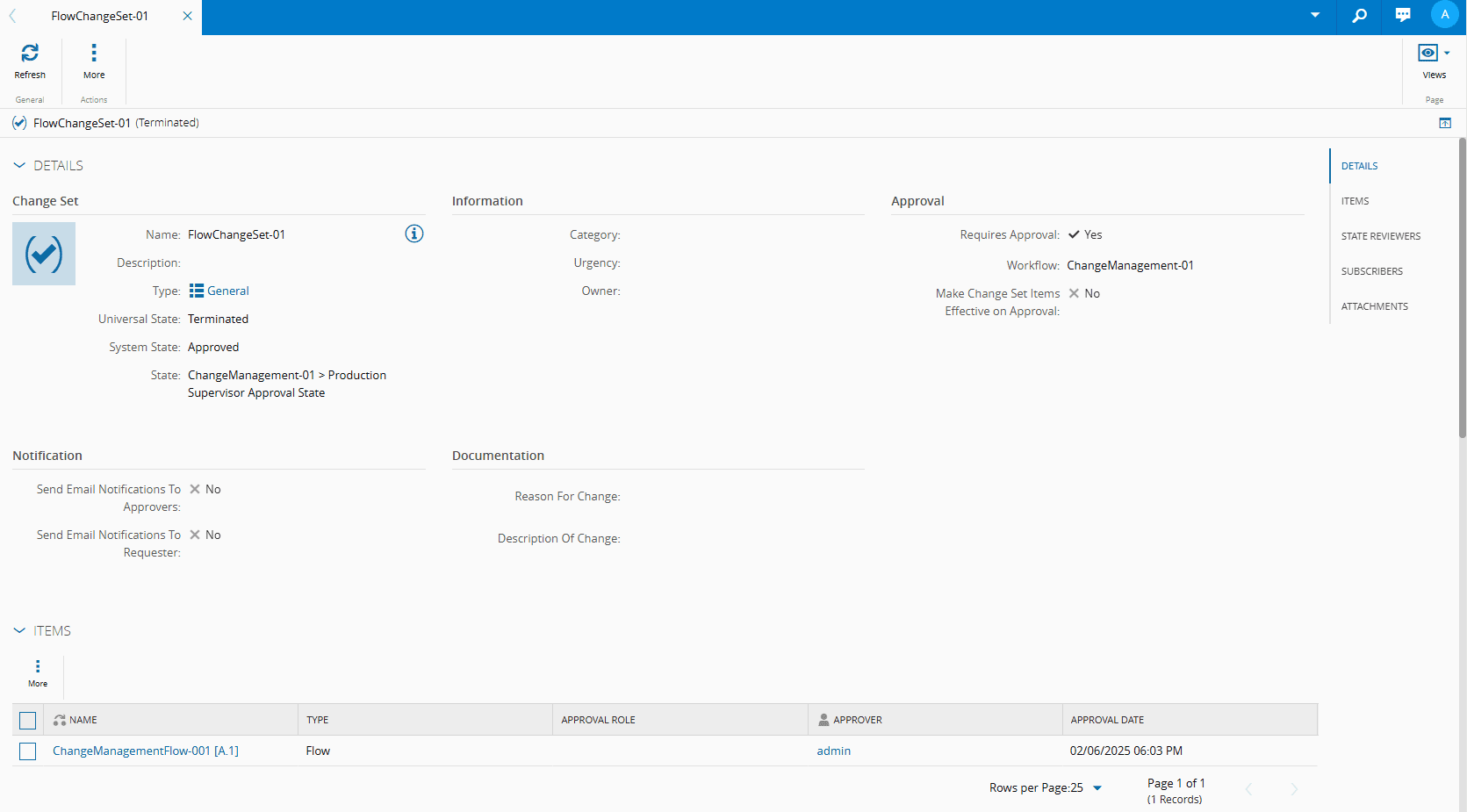The image size is (1467, 812).
Task: Click the change set checkmark thumbnail image
Action: 44,254
